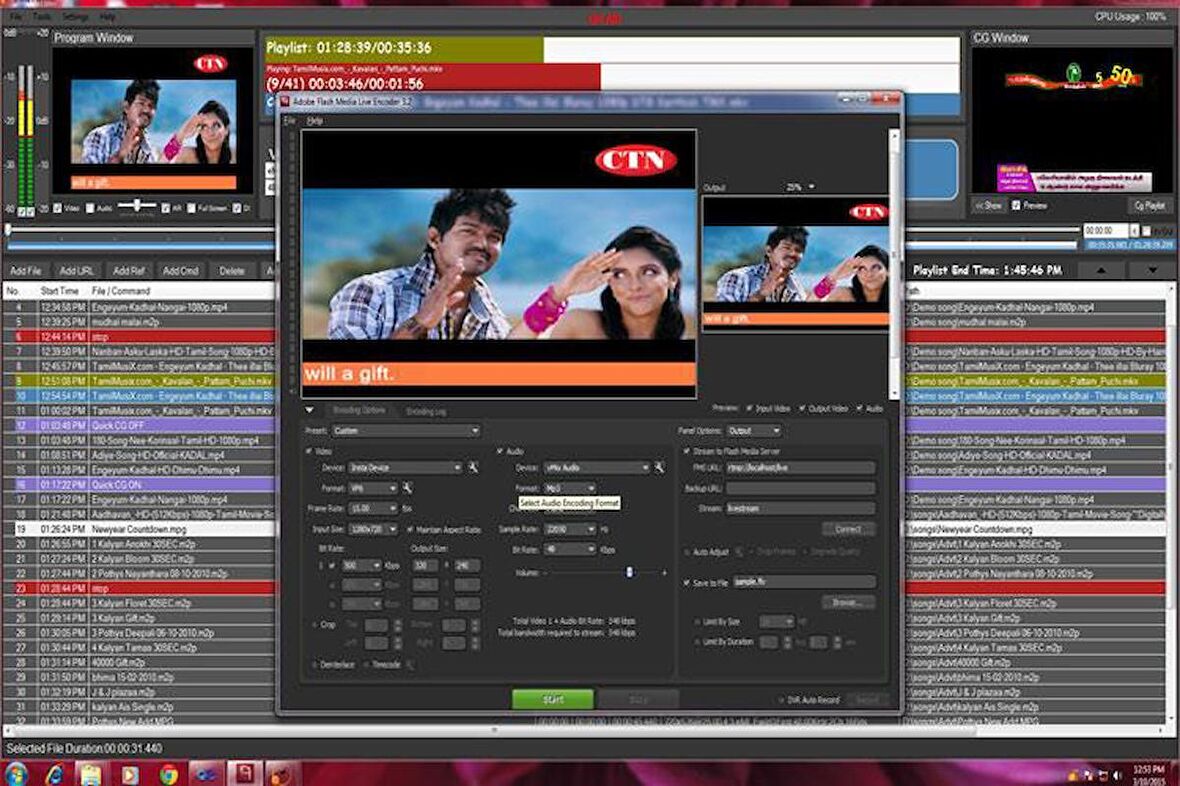Move playlist item down arrow

[x=1152, y=270]
